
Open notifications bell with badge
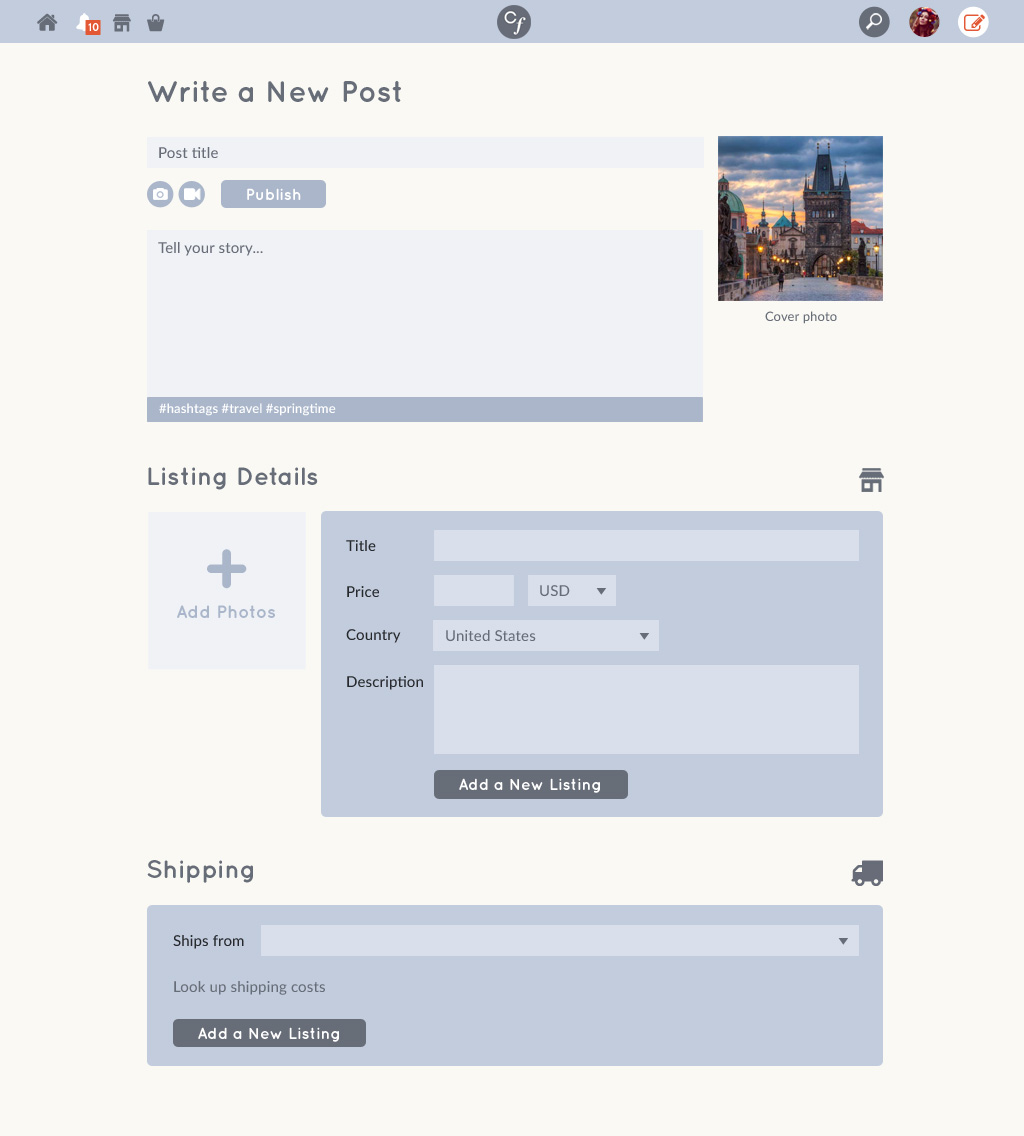pos(87,23)
